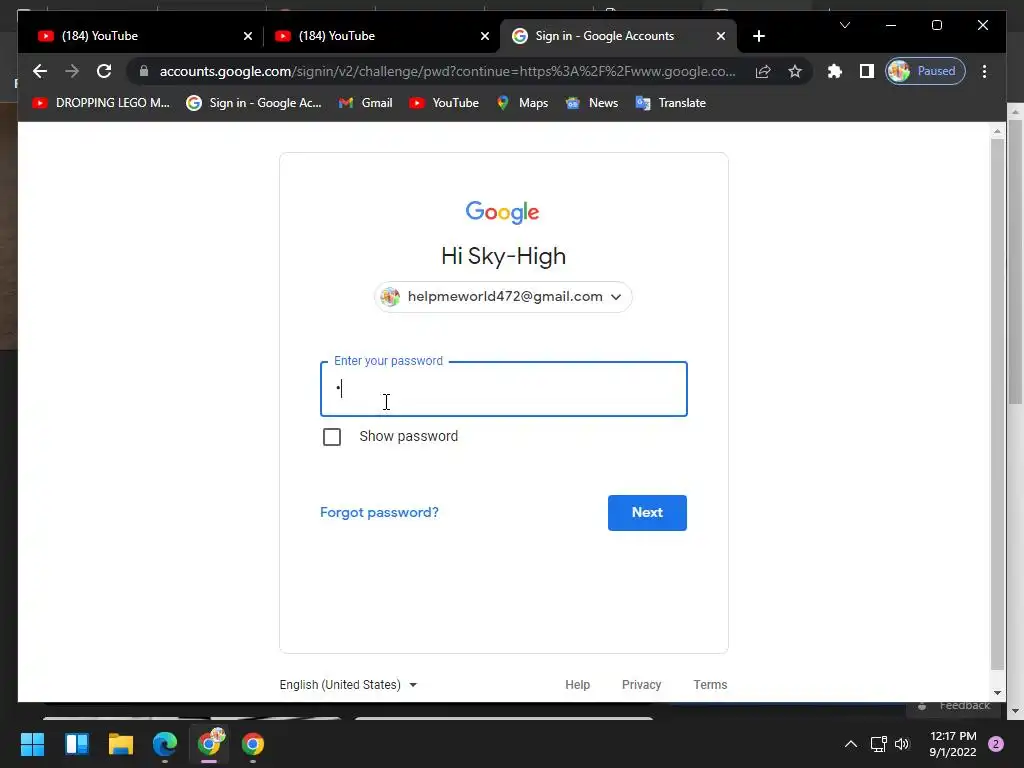Screen dimensions: 1024x768
Task: Open the Gmail bookmark
Action: coord(366,103)
